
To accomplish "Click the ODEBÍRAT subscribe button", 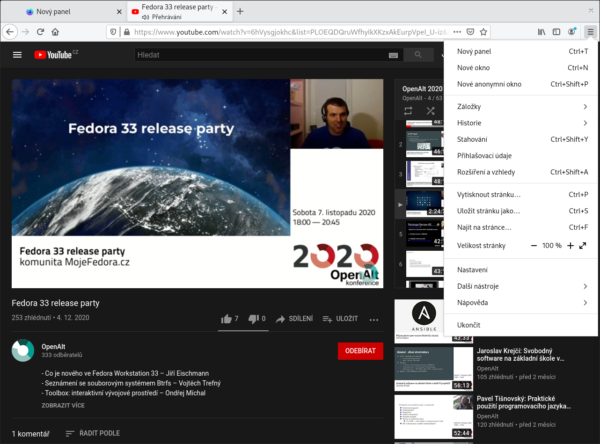I will pos(360,351).
